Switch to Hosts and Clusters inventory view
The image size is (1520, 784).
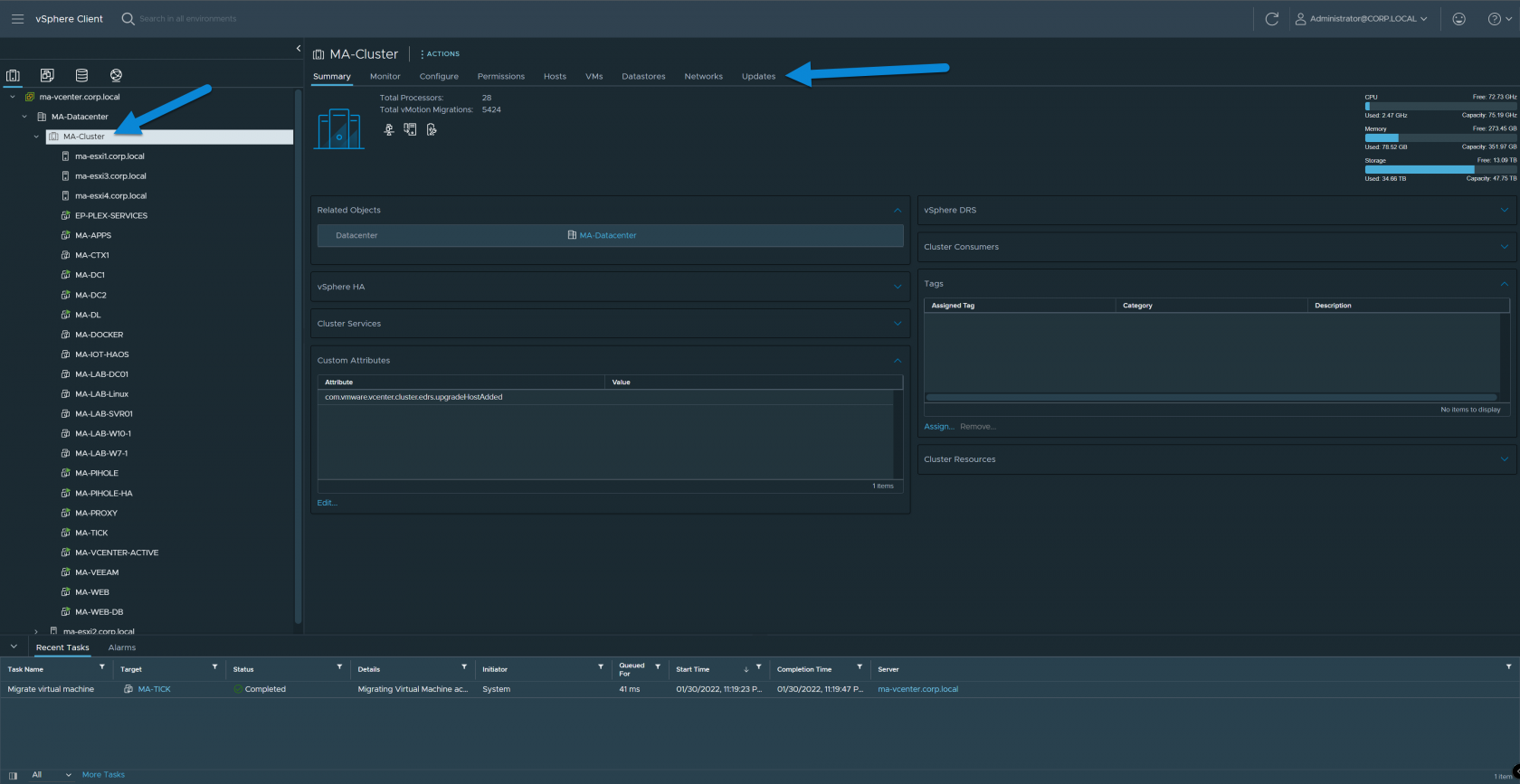coord(13,75)
